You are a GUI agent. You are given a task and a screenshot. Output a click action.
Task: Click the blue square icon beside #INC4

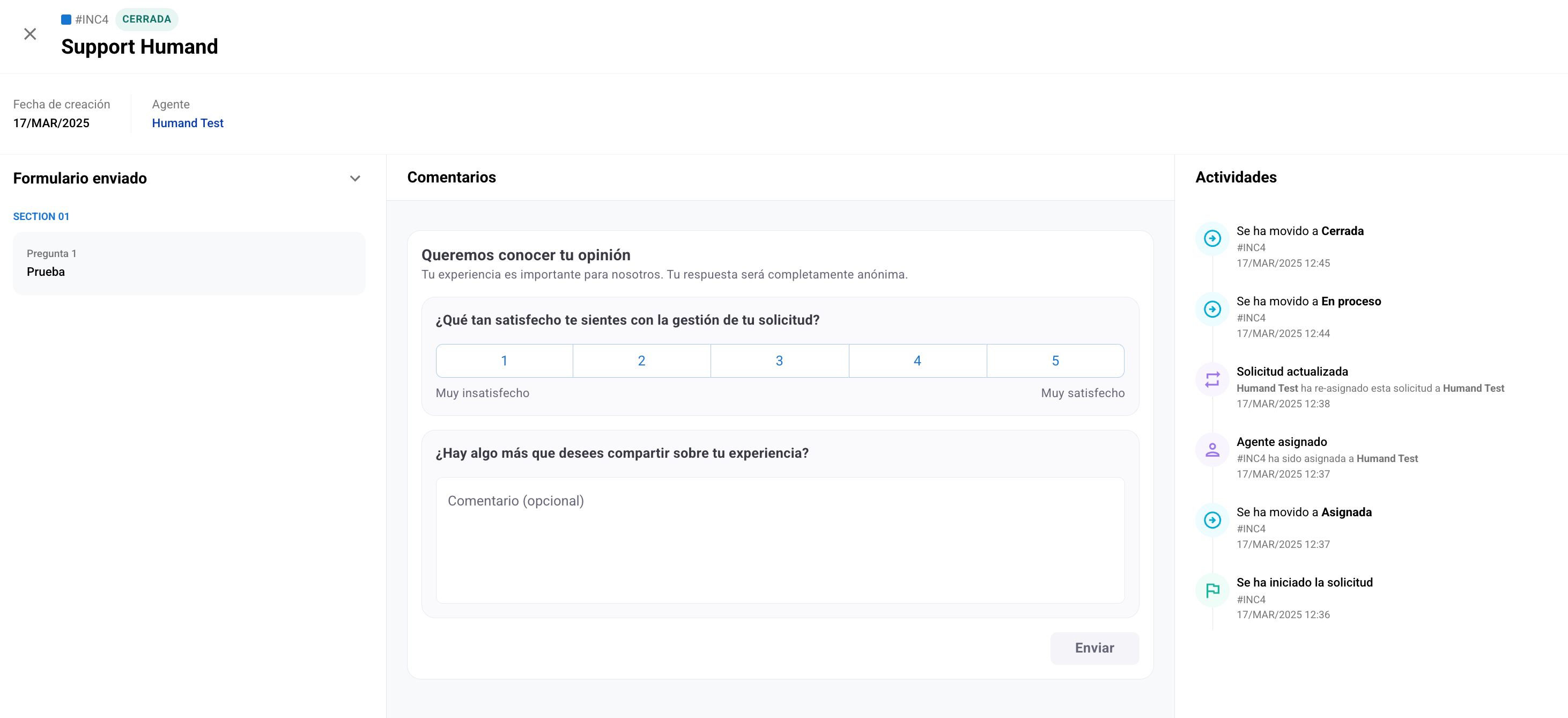pyautogui.click(x=66, y=19)
